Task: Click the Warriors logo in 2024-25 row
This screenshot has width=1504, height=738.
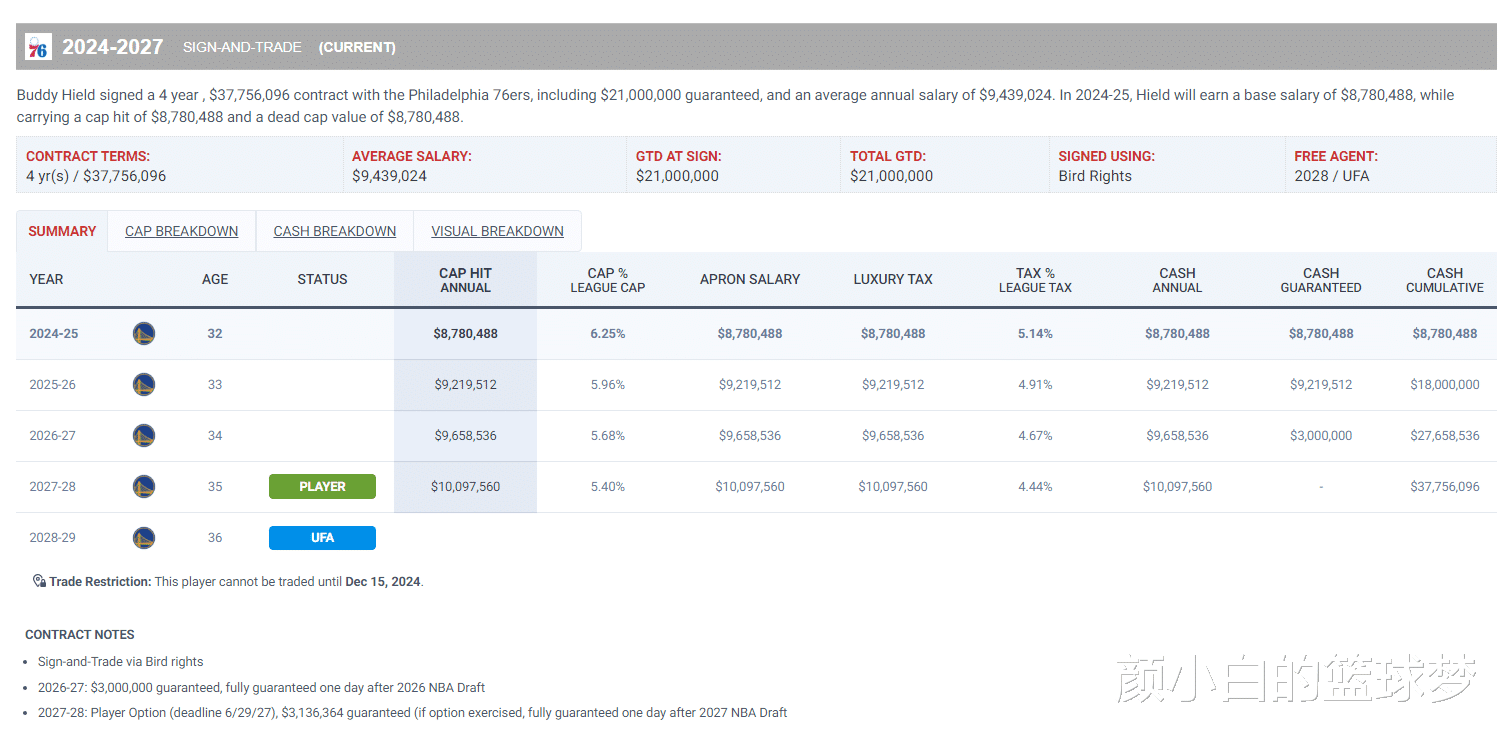Action: [144, 333]
